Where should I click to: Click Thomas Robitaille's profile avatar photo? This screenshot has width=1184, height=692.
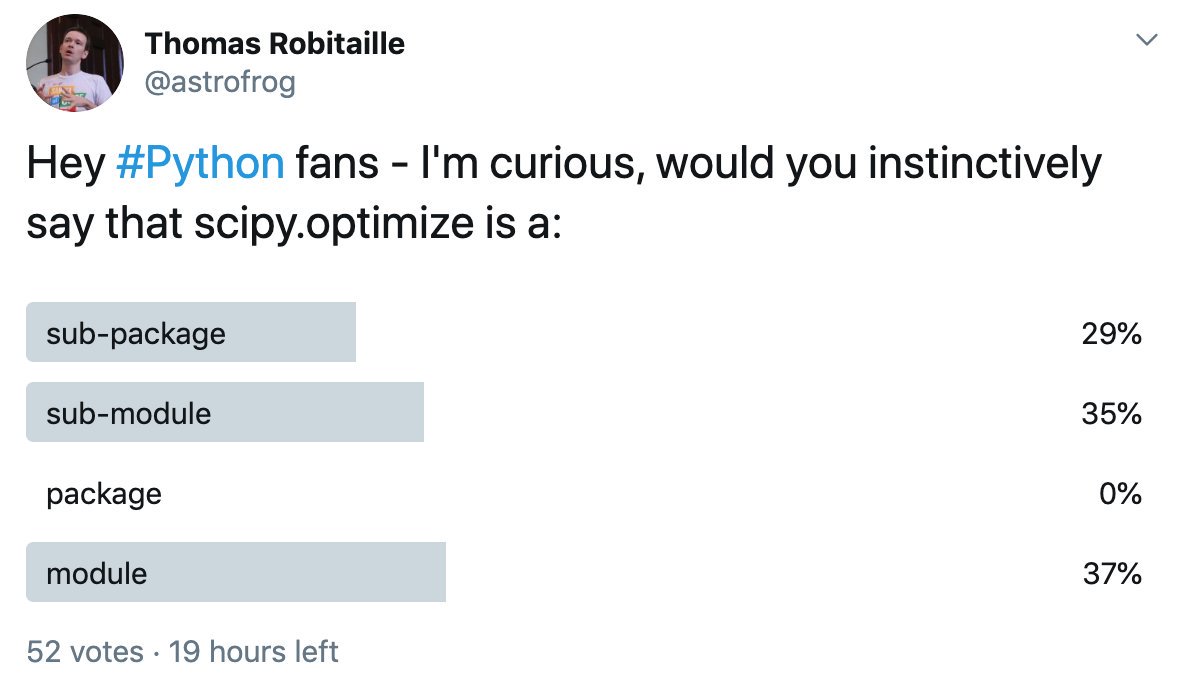75,63
